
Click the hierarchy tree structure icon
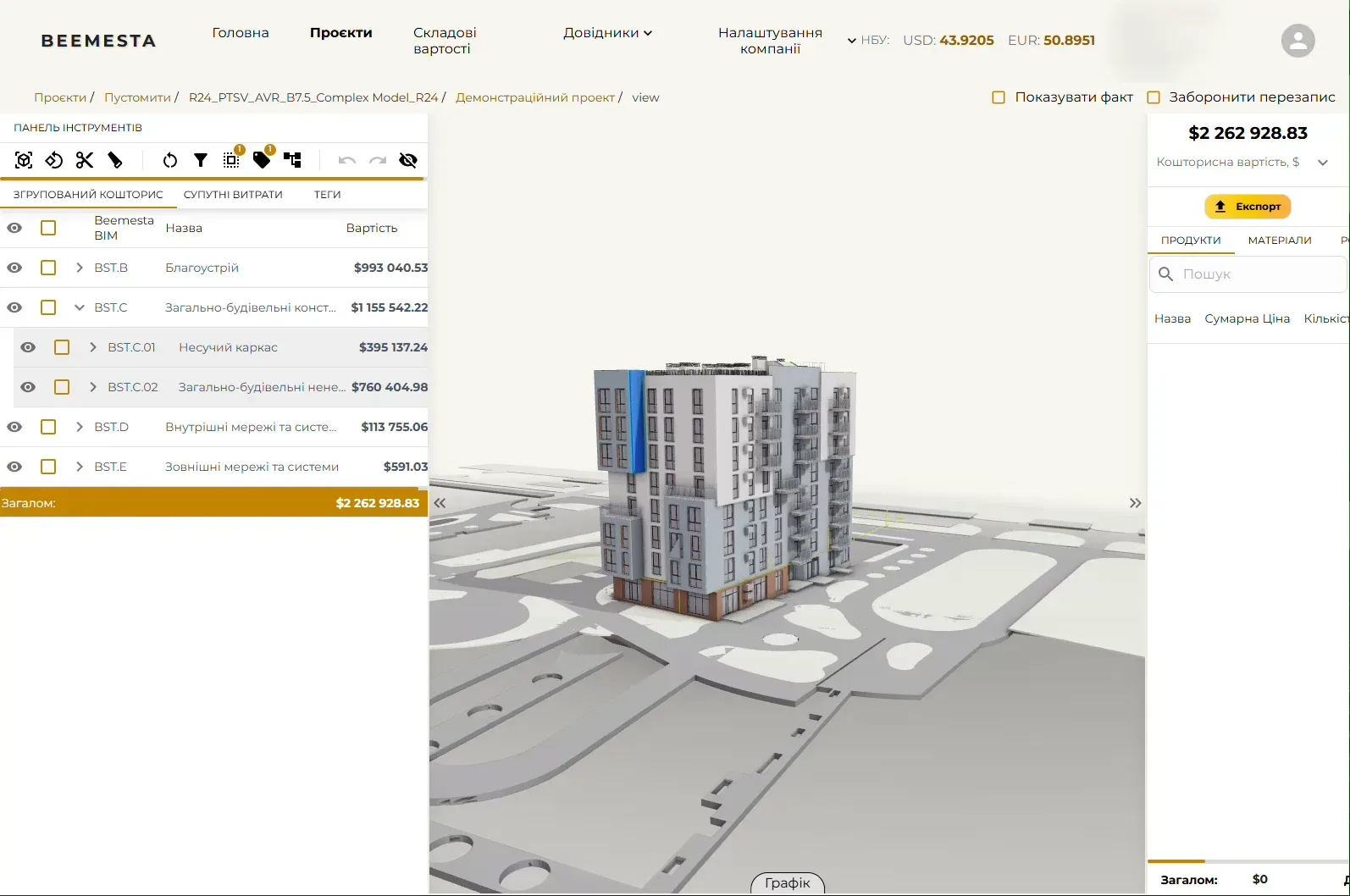[292, 160]
